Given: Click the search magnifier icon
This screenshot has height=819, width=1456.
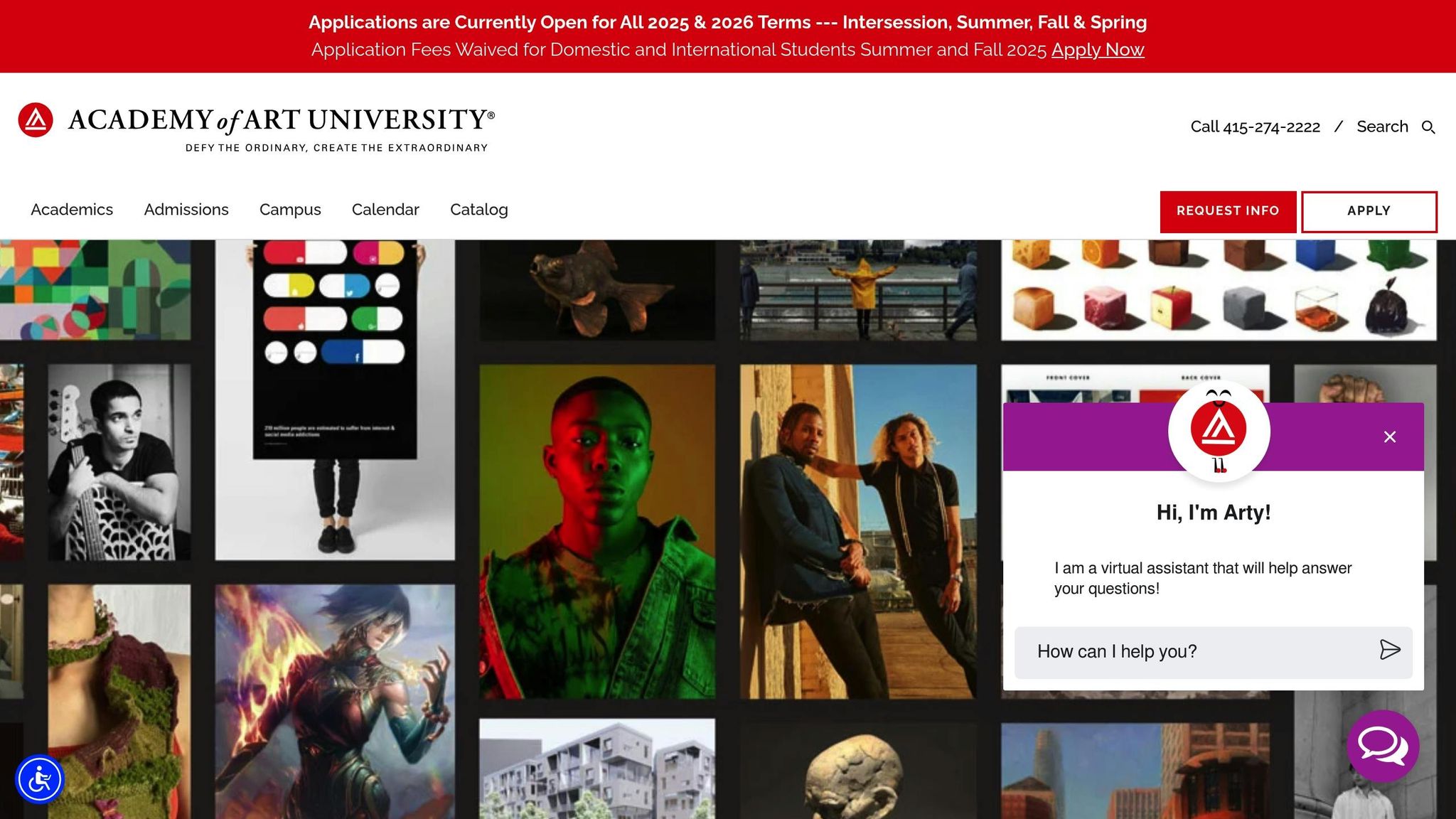Looking at the screenshot, I should [1428, 127].
